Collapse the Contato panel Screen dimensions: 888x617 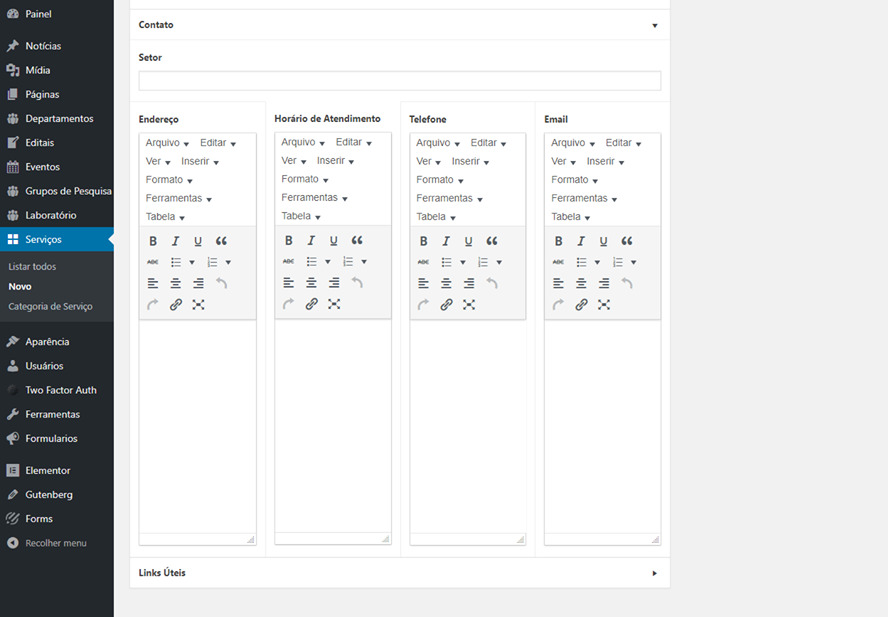coord(654,25)
